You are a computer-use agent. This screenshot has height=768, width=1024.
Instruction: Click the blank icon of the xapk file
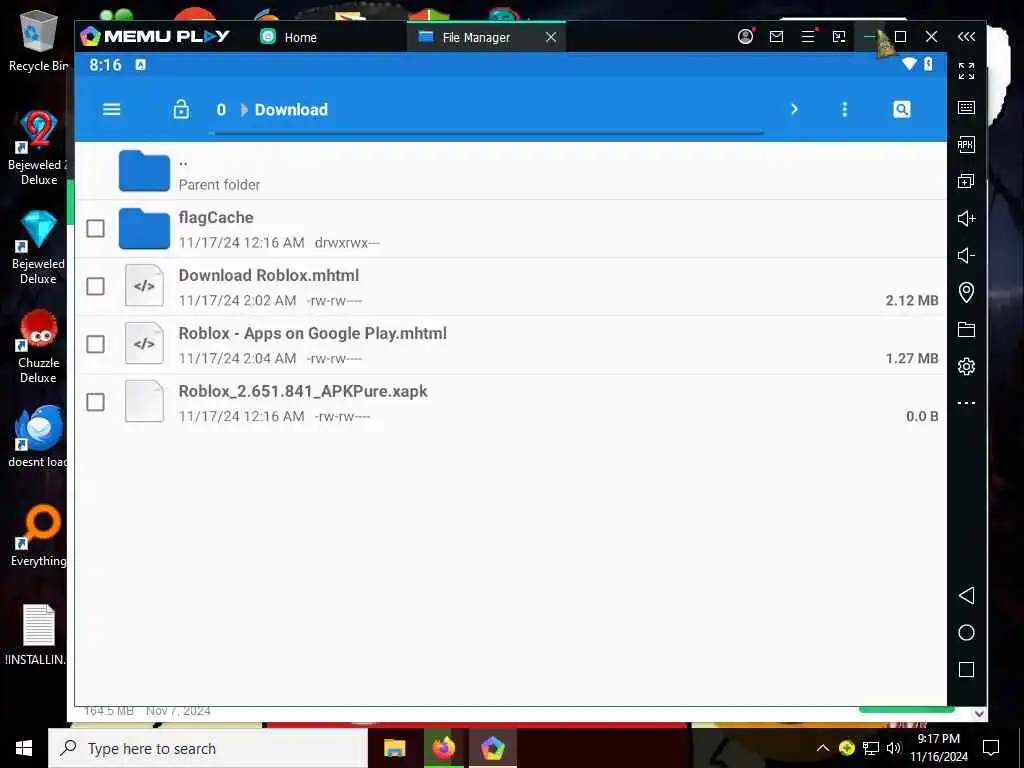[x=144, y=401]
